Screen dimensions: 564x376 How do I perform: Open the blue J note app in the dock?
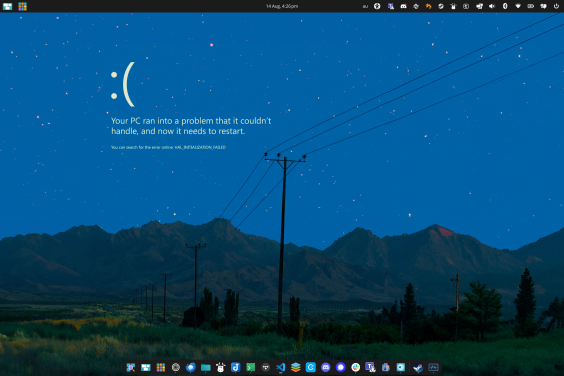point(236,367)
